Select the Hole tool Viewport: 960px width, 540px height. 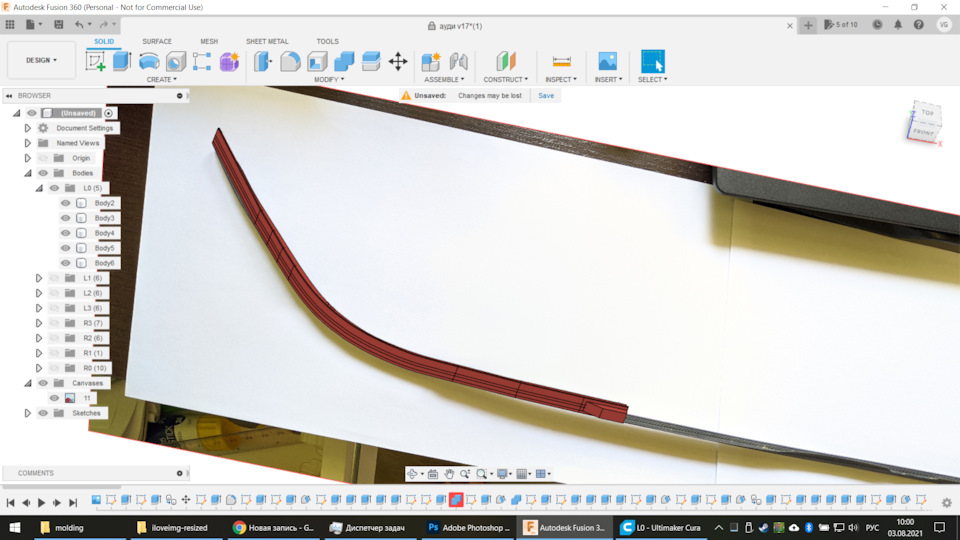pyautogui.click(x=176, y=61)
